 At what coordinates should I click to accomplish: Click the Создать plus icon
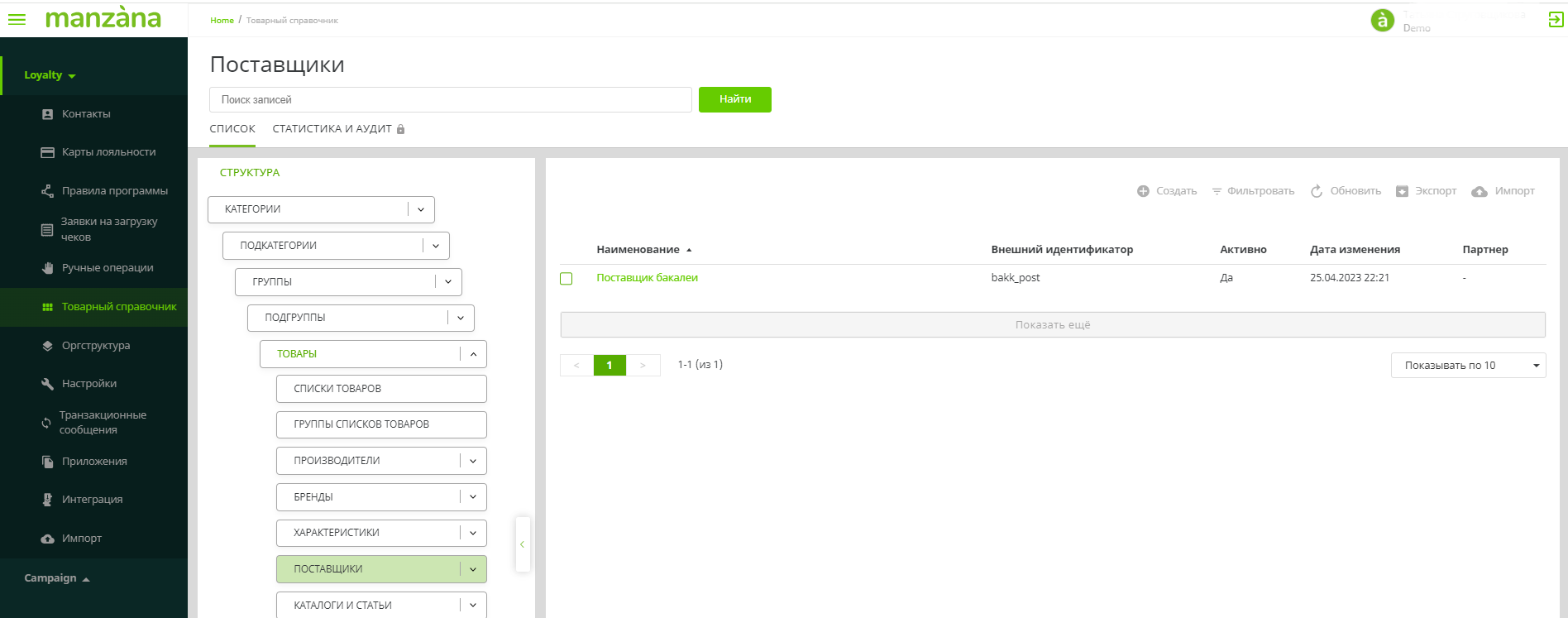tap(1143, 191)
